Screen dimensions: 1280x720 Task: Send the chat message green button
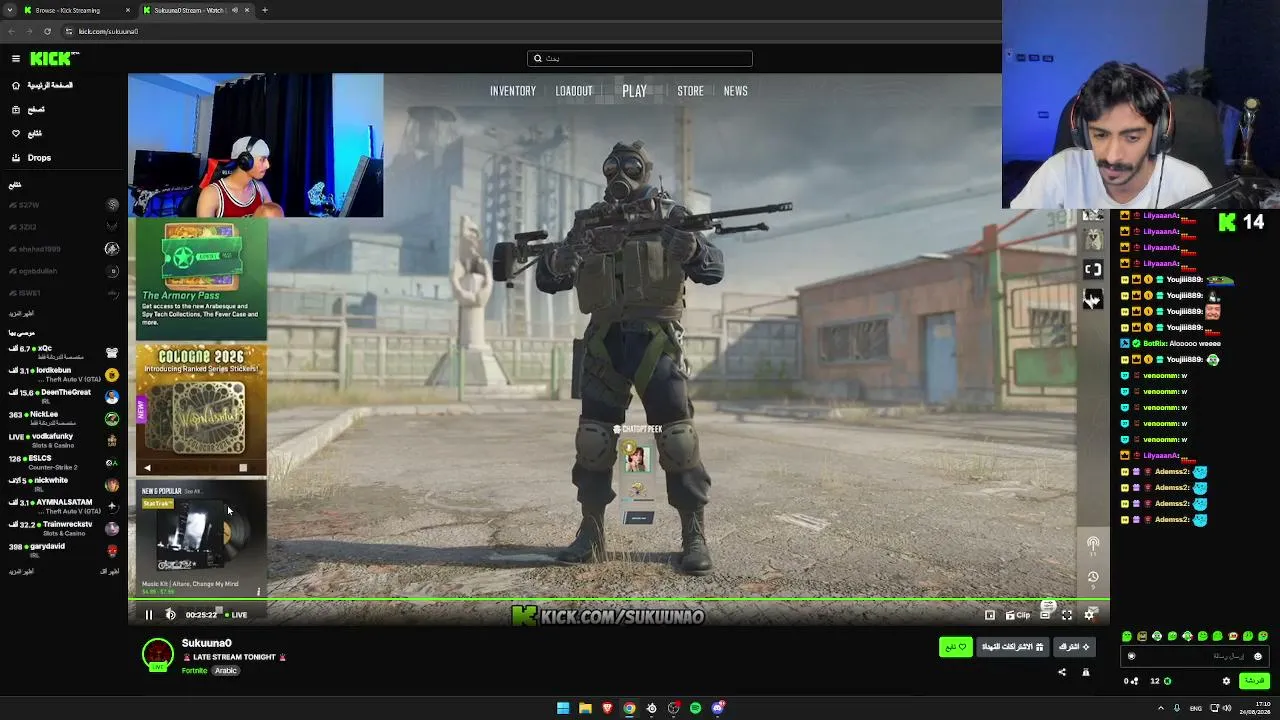1253,681
